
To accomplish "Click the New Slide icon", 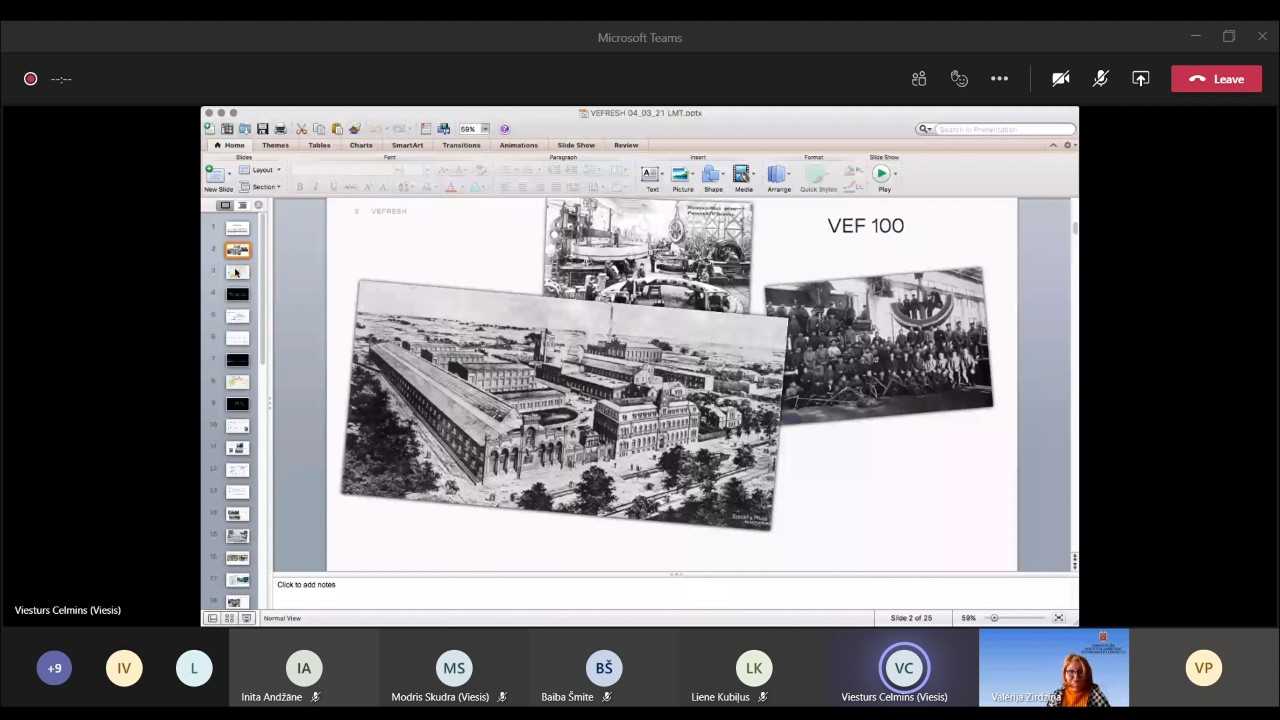I will (215, 175).
